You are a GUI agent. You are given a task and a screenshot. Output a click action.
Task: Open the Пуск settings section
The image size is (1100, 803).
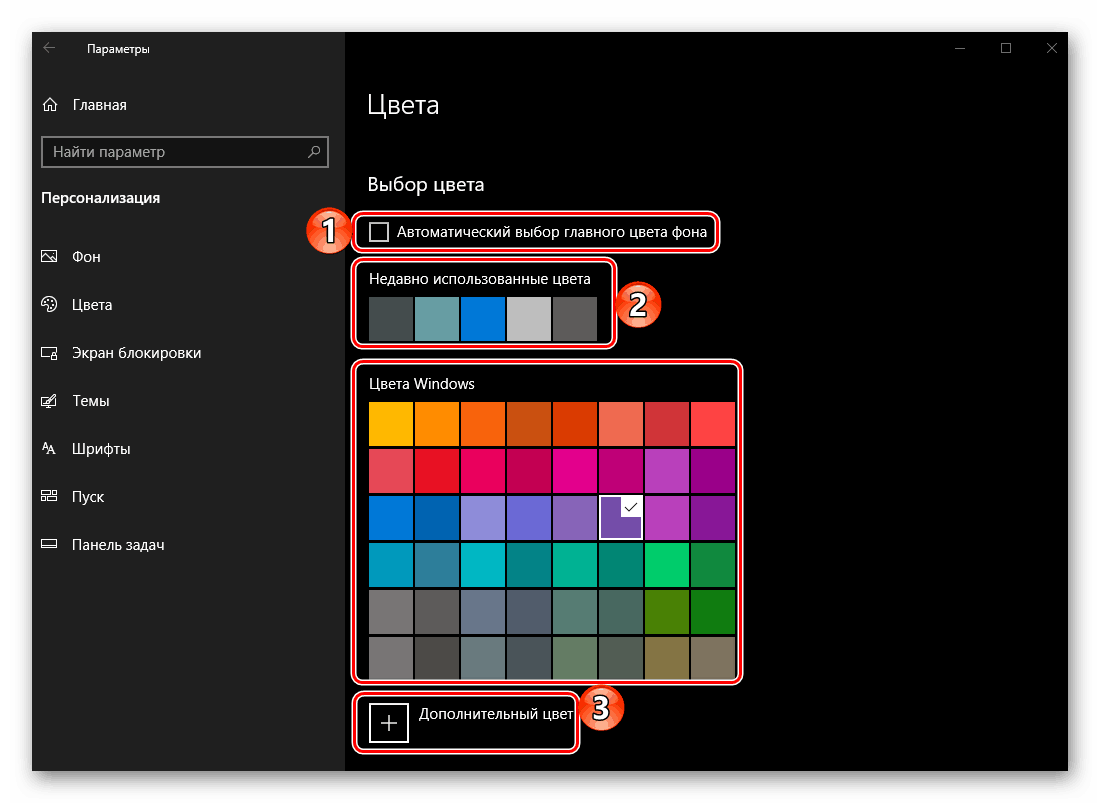88,497
